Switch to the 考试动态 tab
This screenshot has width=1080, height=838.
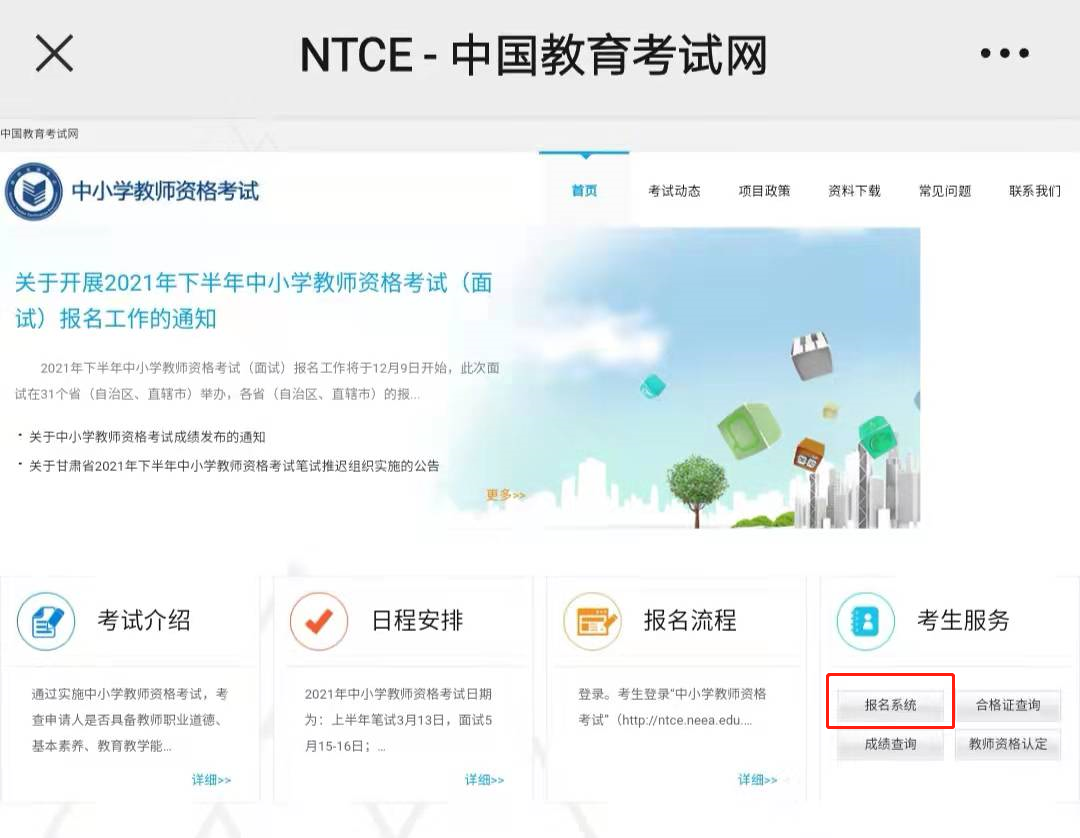(x=675, y=191)
